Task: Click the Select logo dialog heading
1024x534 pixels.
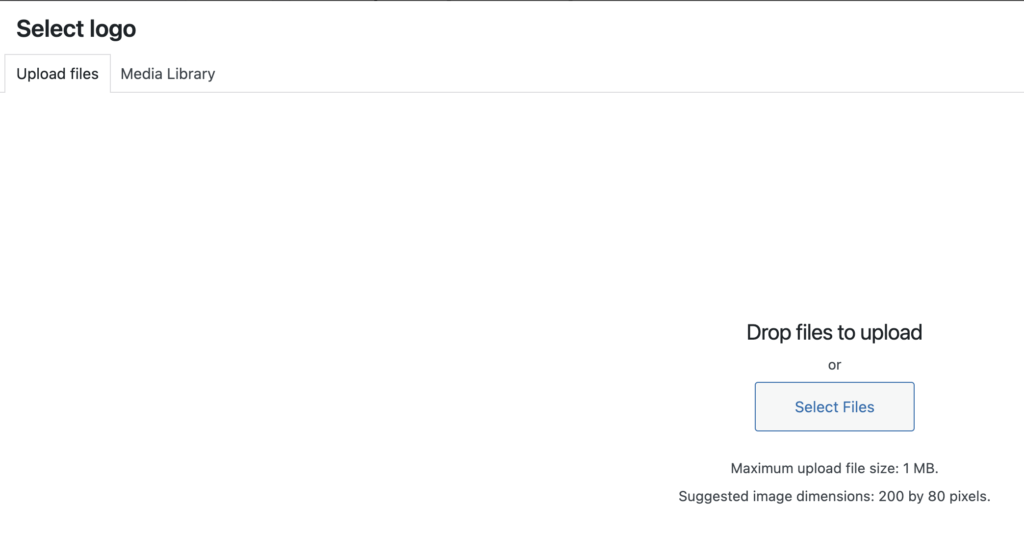Action: point(76,29)
